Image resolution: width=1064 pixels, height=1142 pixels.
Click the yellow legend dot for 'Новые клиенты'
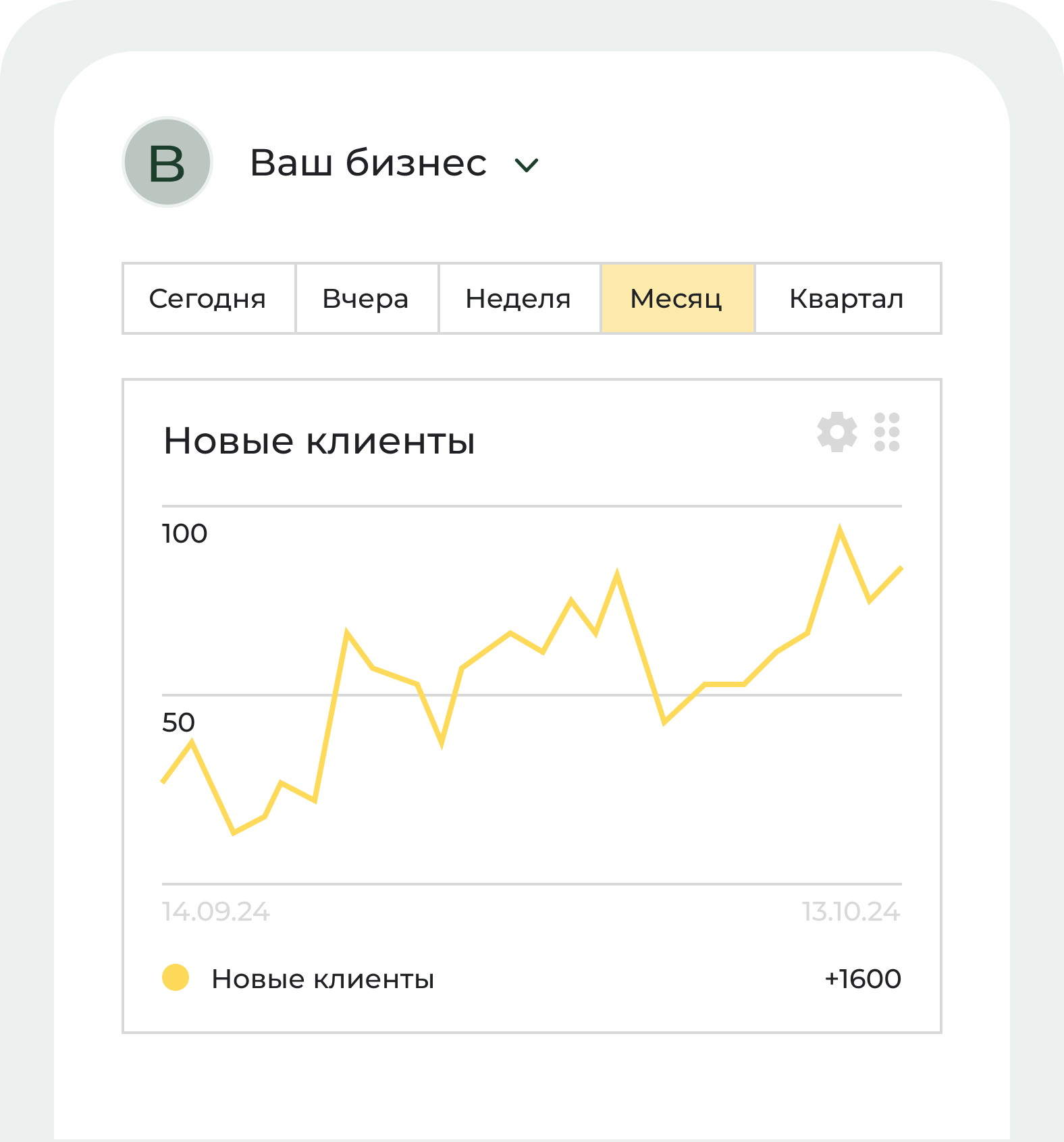click(x=176, y=977)
